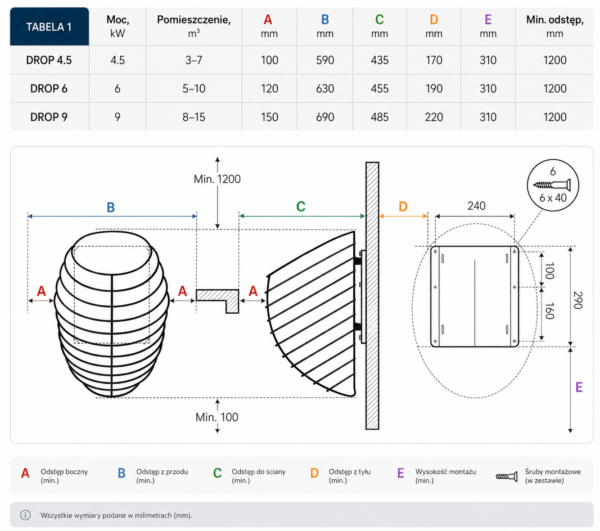Click the "Pomieszczenie, m³" column header

tap(194, 26)
